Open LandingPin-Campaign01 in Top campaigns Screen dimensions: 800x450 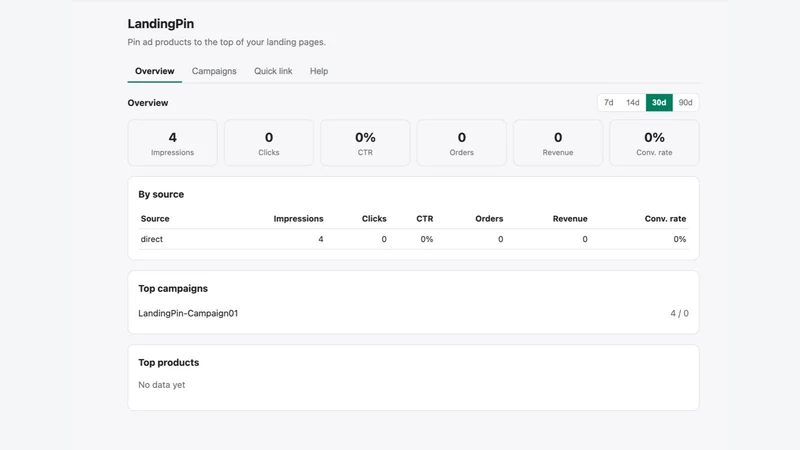click(188, 313)
